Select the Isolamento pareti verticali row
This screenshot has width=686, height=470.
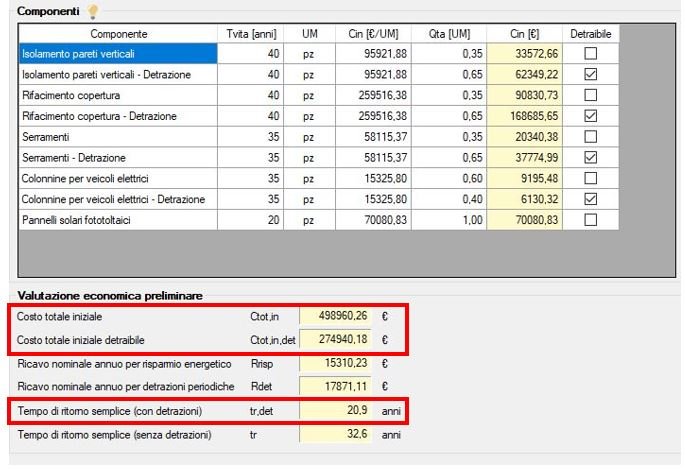[116, 54]
